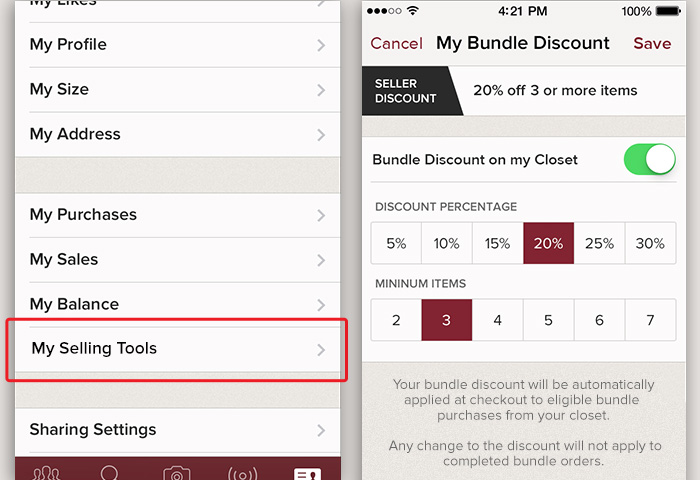Image resolution: width=700 pixels, height=480 pixels.
Task: Tap the search magnifier icon in bottom bar
Action: pos(110,473)
